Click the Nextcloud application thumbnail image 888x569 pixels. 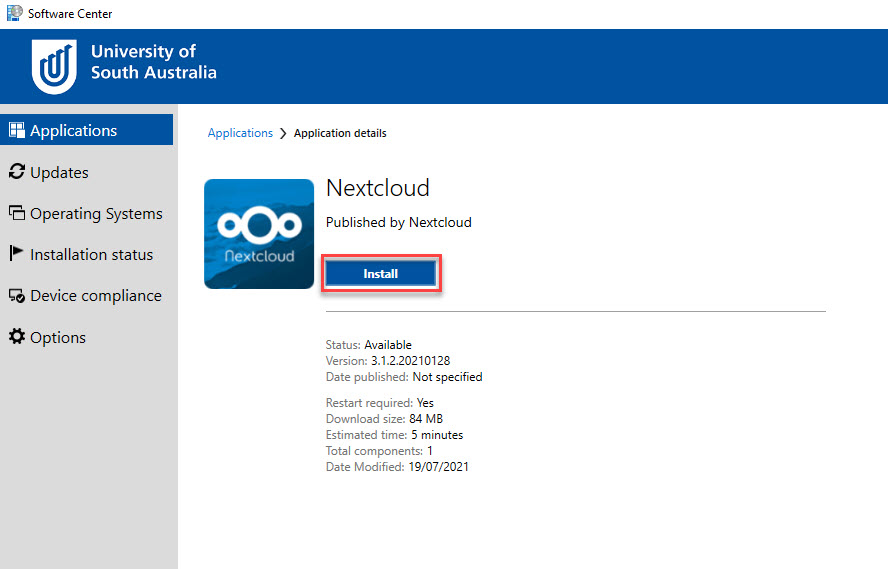coord(259,234)
